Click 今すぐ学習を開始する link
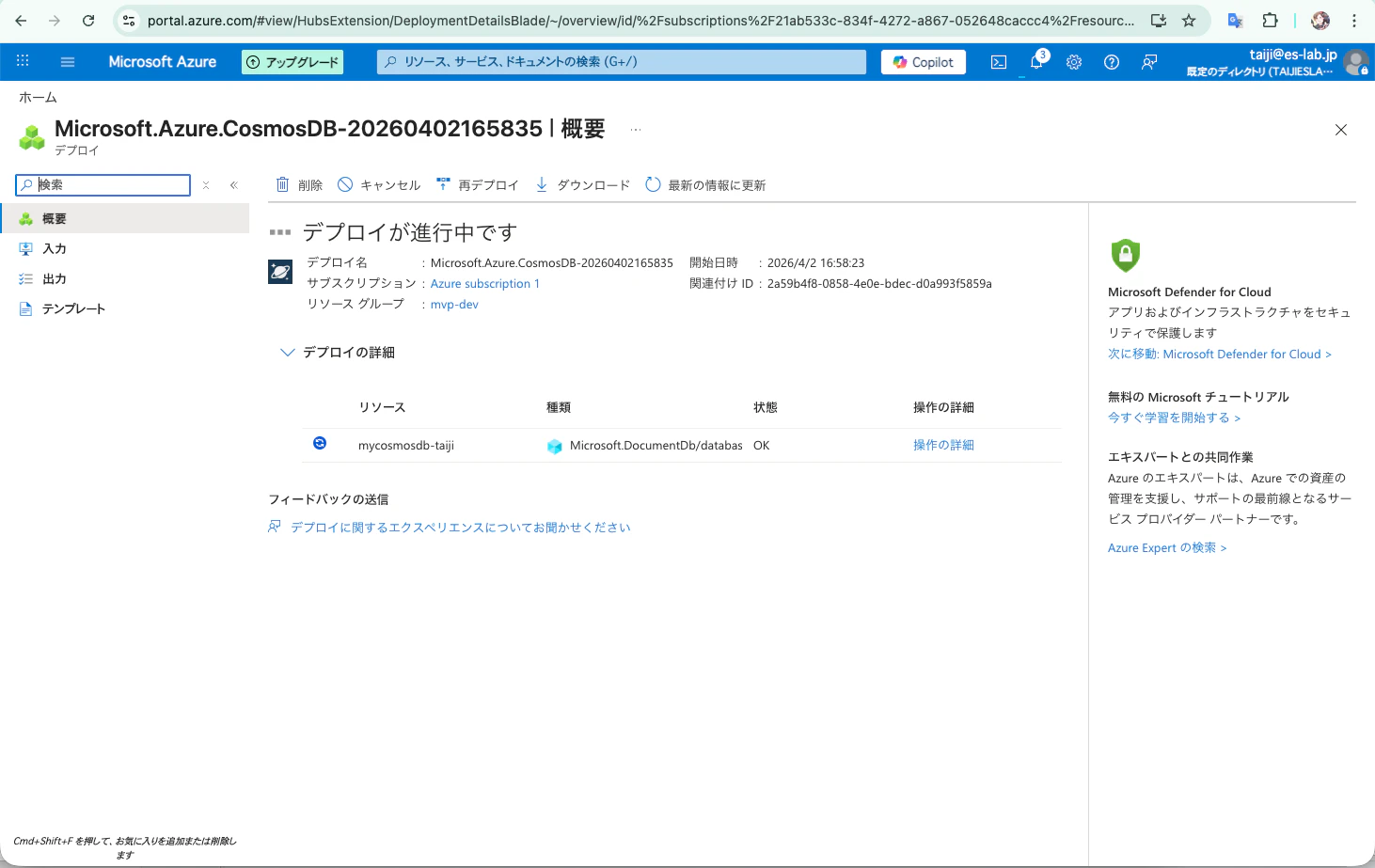Viewport: 1375px width, 868px height. click(1174, 418)
